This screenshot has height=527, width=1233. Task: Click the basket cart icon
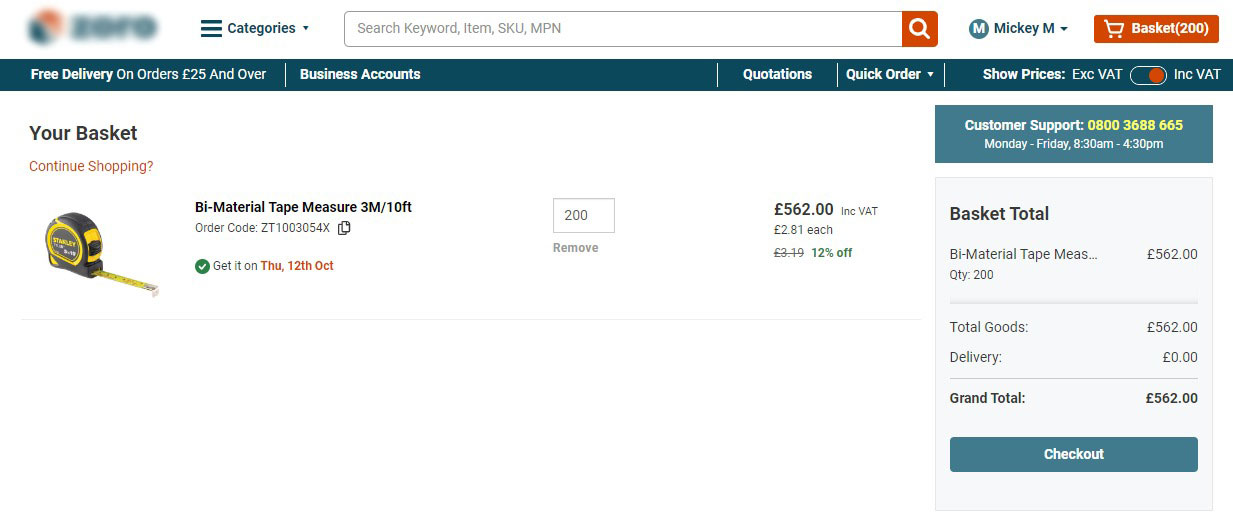[x=1114, y=29]
